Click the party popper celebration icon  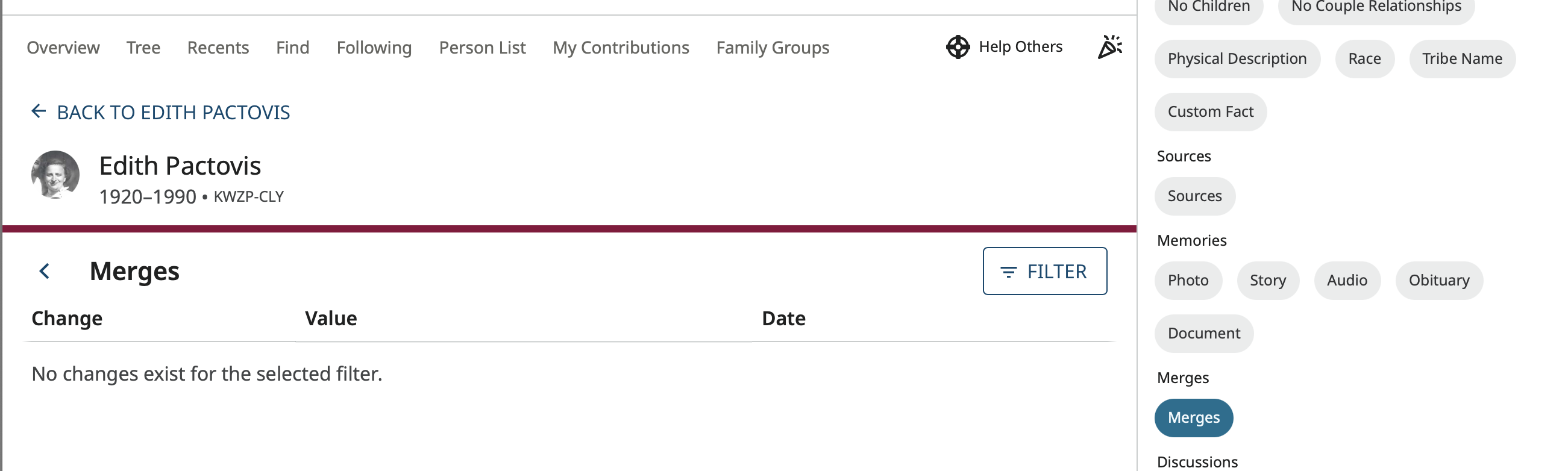[x=1109, y=47]
